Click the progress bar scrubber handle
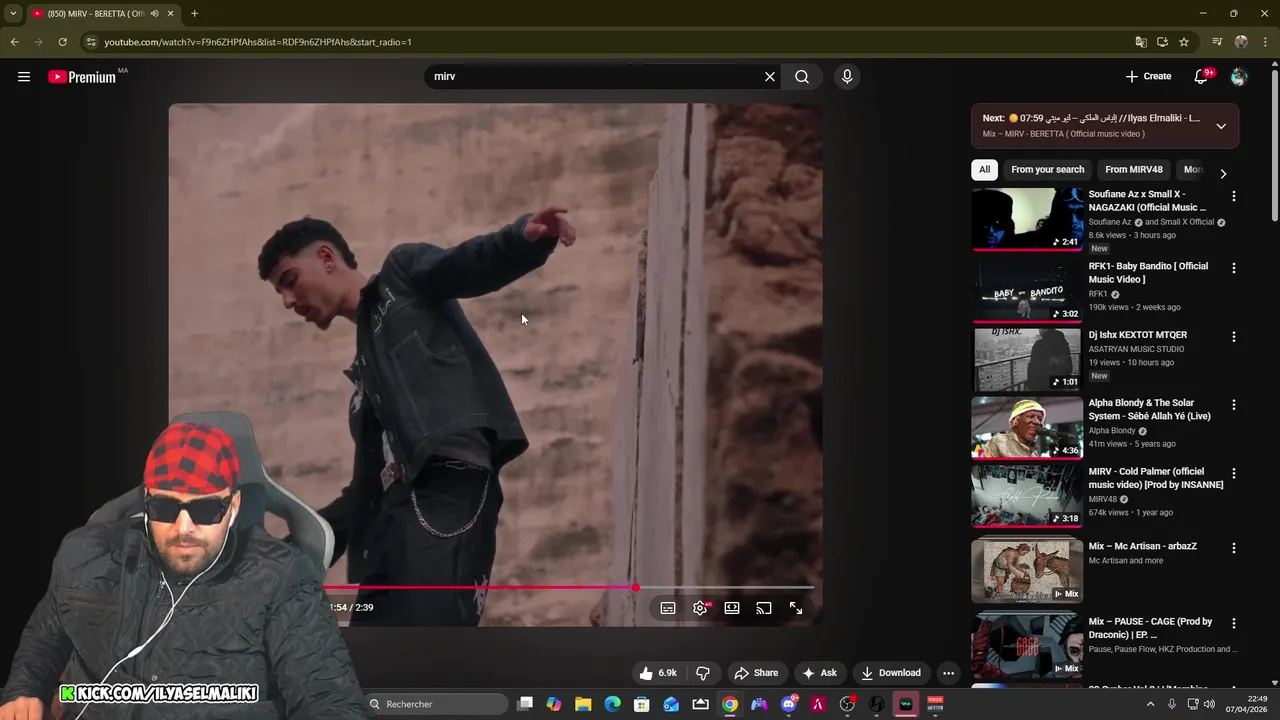 (x=635, y=588)
